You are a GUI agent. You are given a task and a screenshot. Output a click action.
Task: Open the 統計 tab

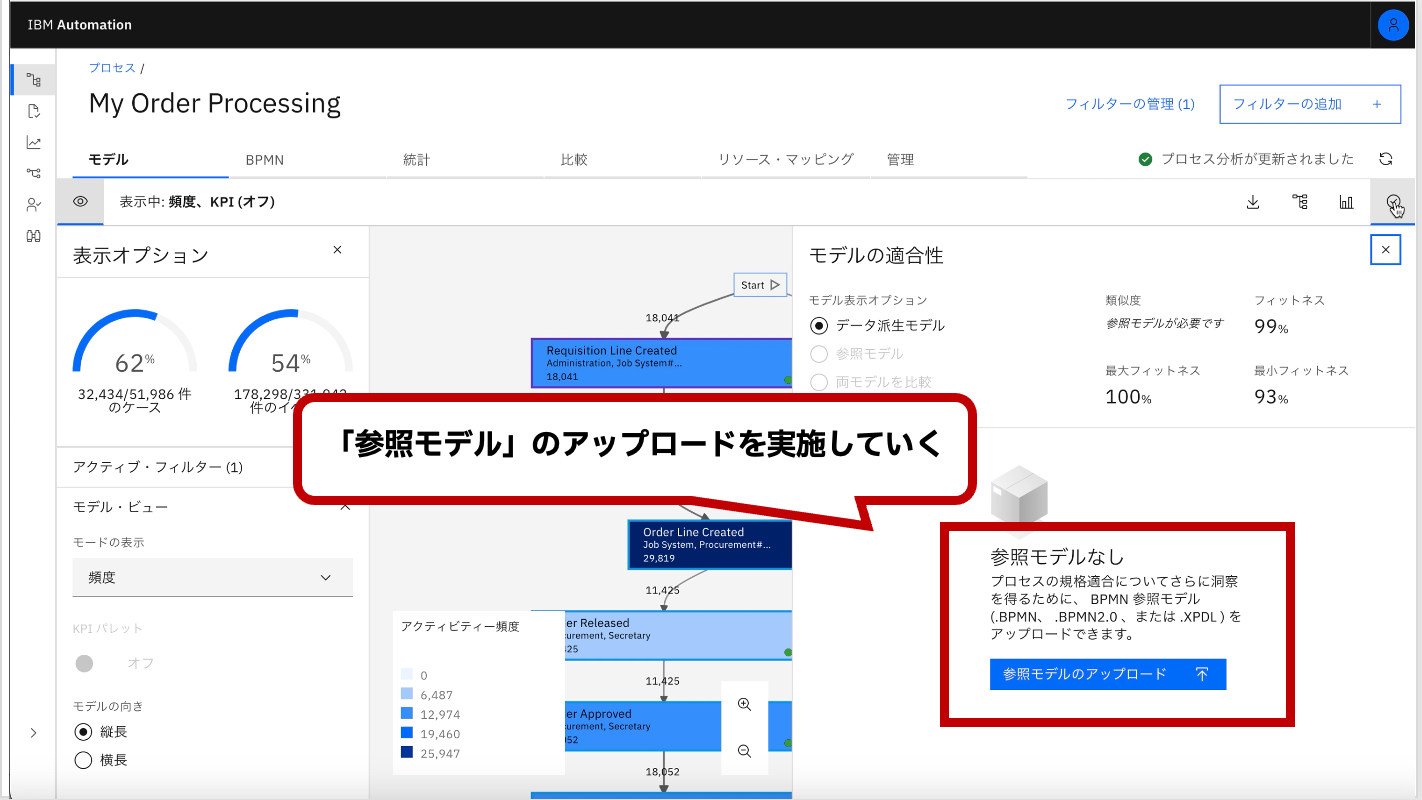click(x=417, y=158)
